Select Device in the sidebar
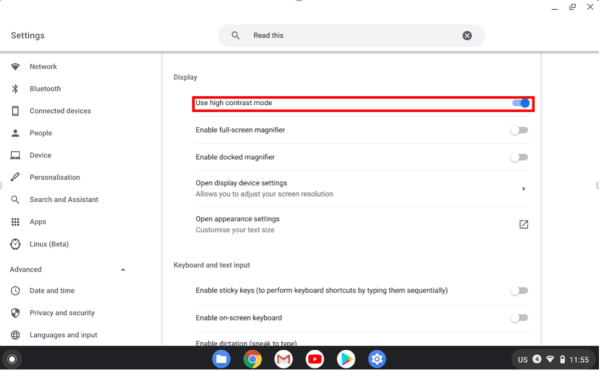Screen dimensions: 600x371 (x=40, y=155)
